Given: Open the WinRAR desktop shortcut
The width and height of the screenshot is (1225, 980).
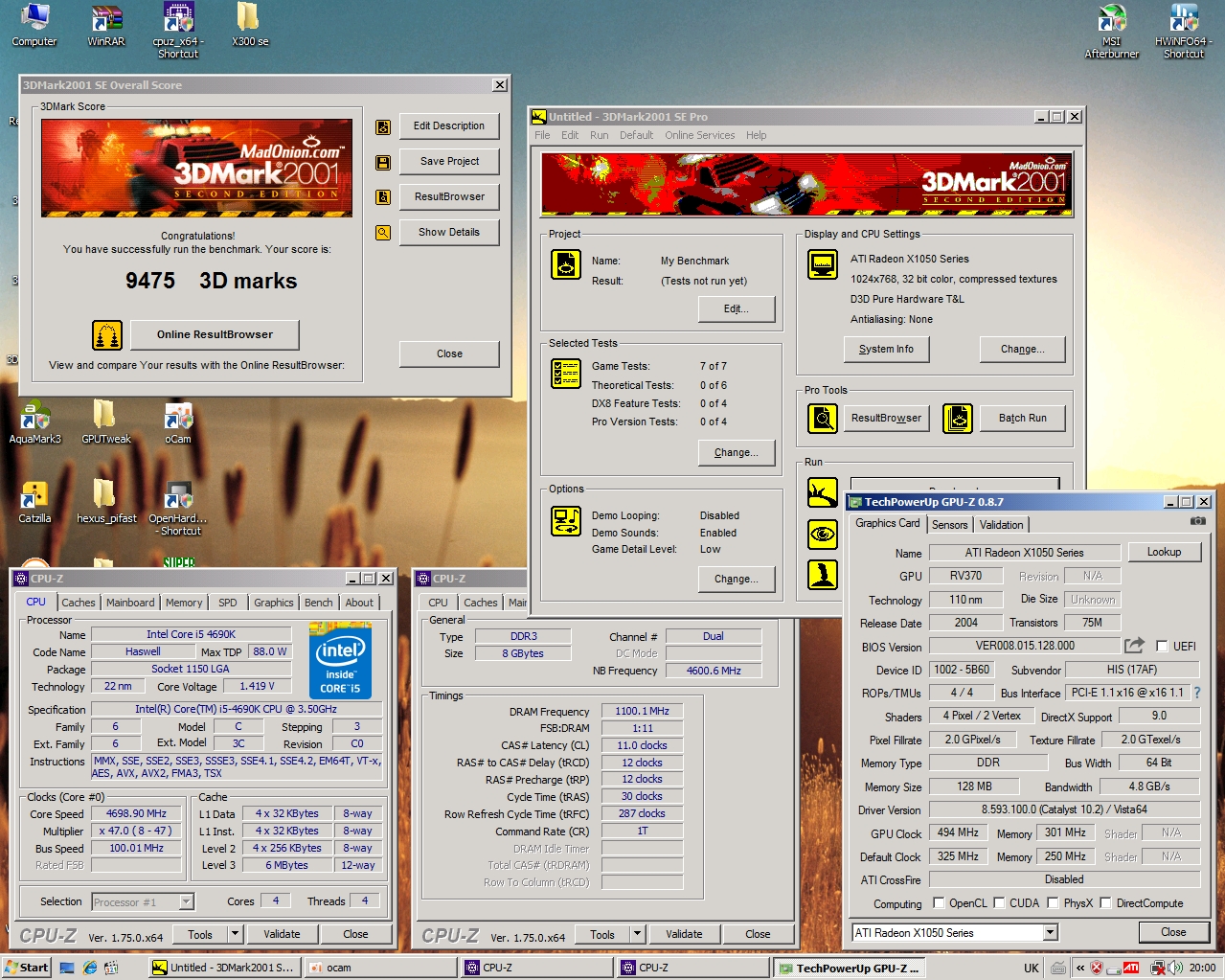Looking at the screenshot, I should click(x=105, y=25).
